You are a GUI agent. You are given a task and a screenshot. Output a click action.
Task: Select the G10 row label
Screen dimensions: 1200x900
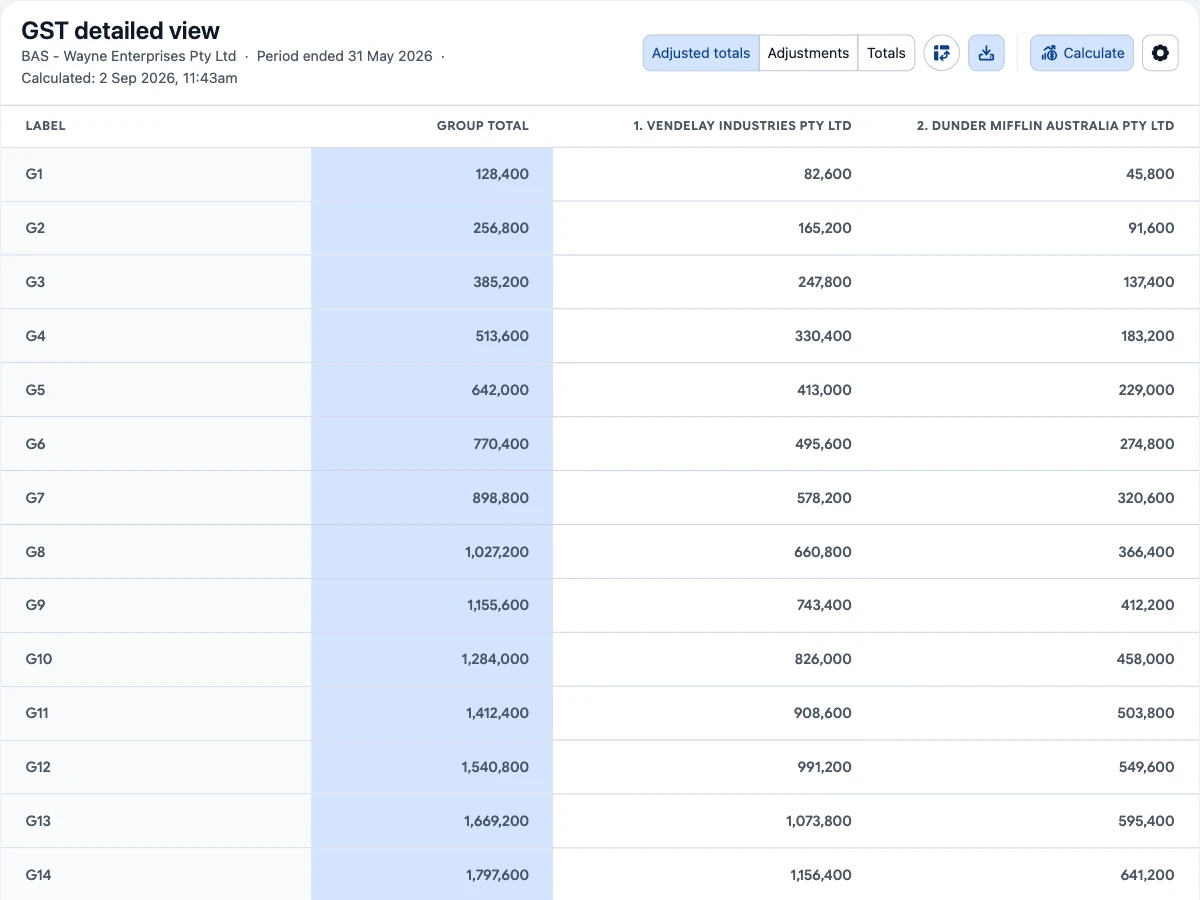coord(39,659)
